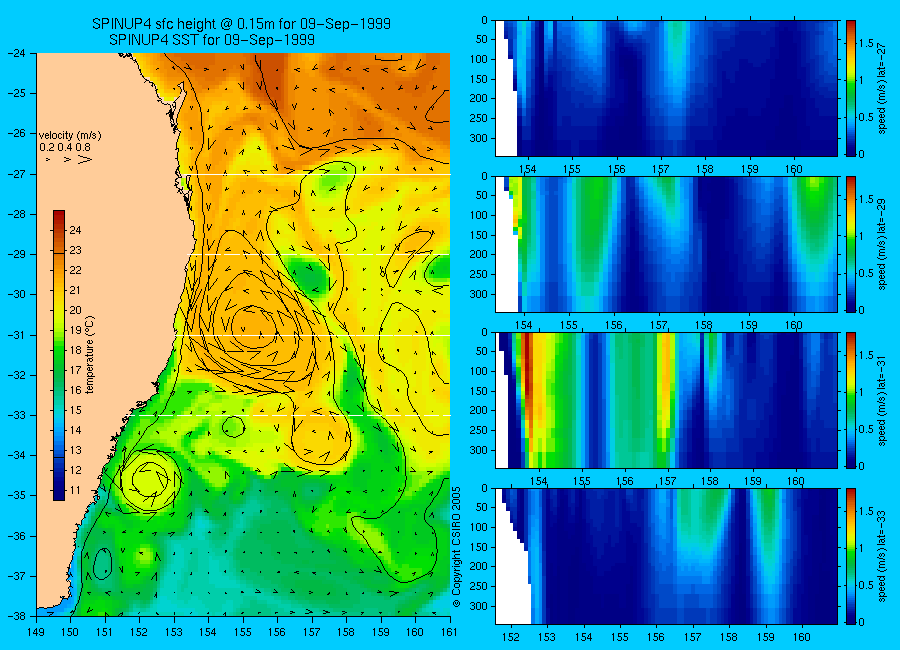Viewport: 900px width, 650px height.
Task: Click the SPINUP4 sfc height title text
Action: [x=241, y=24]
